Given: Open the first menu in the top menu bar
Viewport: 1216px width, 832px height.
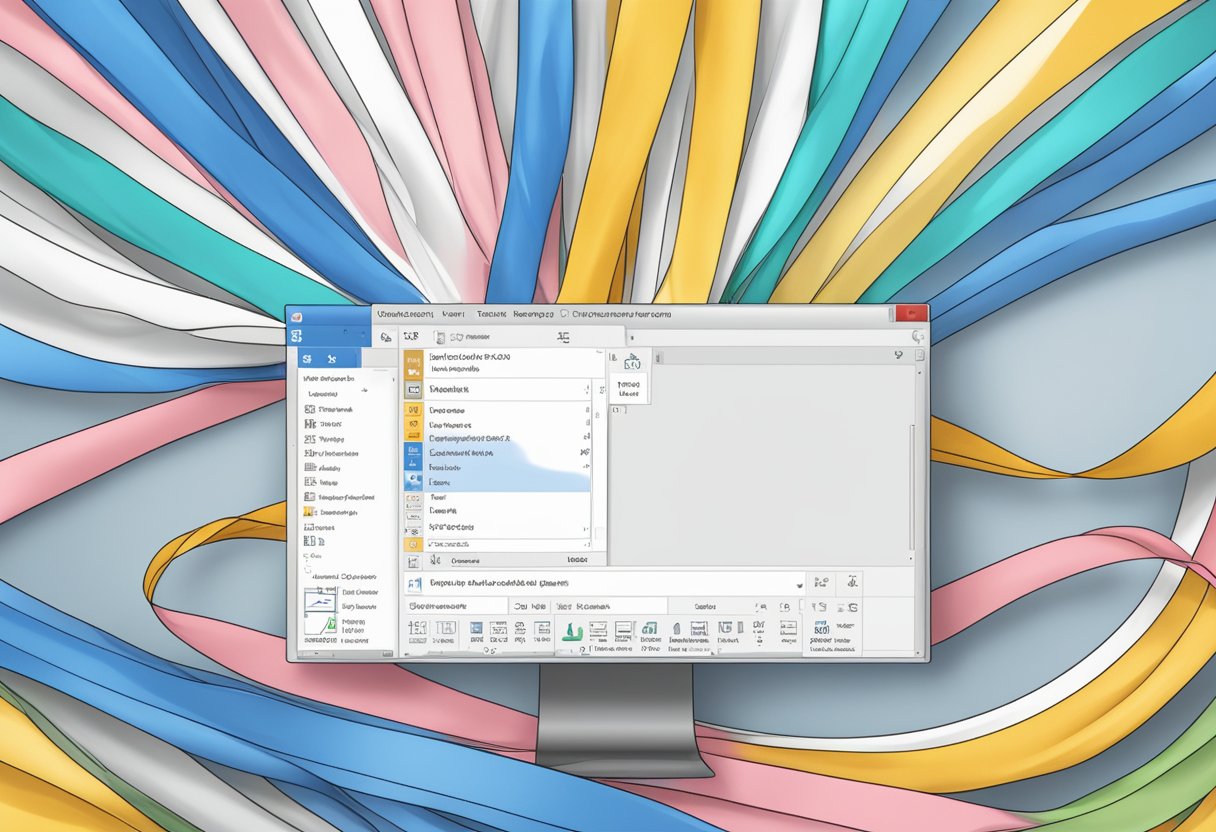Looking at the screenshot, I should 396,314.
